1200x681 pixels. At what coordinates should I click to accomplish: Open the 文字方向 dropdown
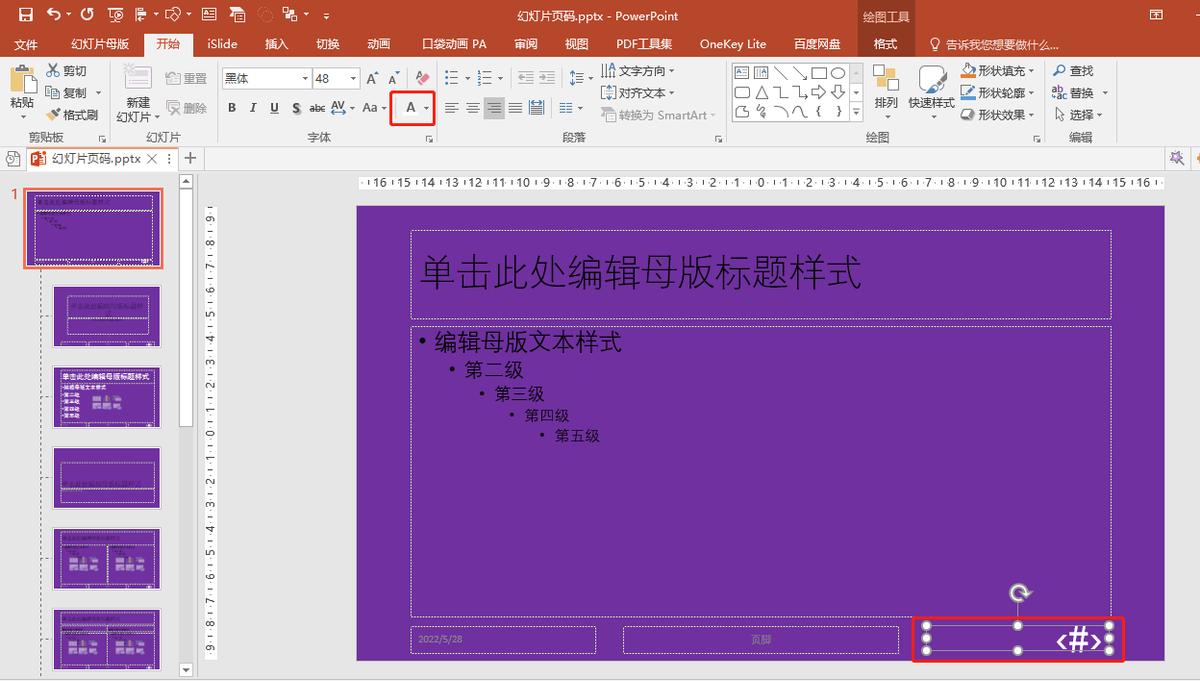pyautogui.click(x=640, y=70)
